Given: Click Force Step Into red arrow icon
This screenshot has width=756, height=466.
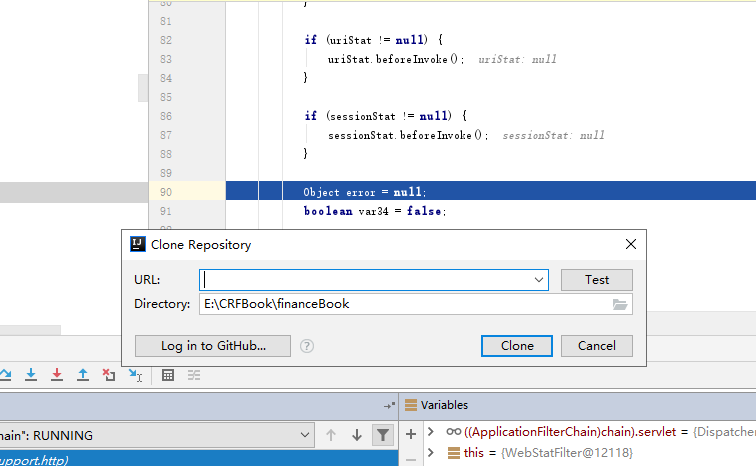Looking at the screenshot, I should tap(57, 375).
